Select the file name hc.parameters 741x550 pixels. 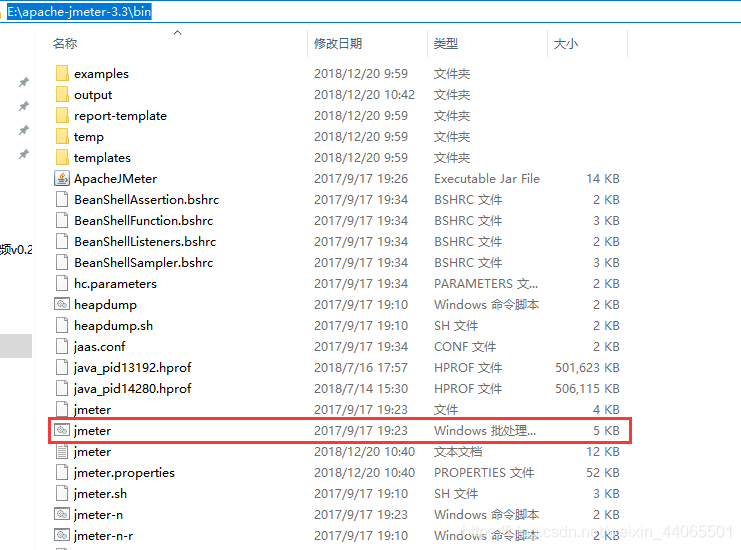point(115,284)
